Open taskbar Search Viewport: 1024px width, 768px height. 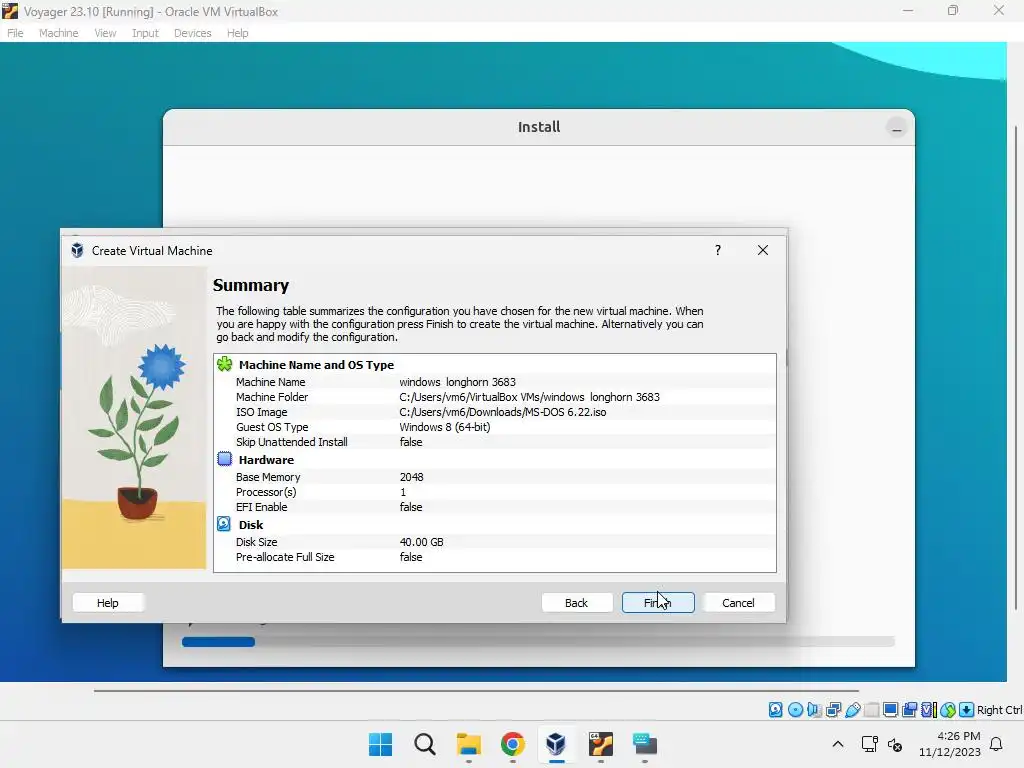(424, 744)
